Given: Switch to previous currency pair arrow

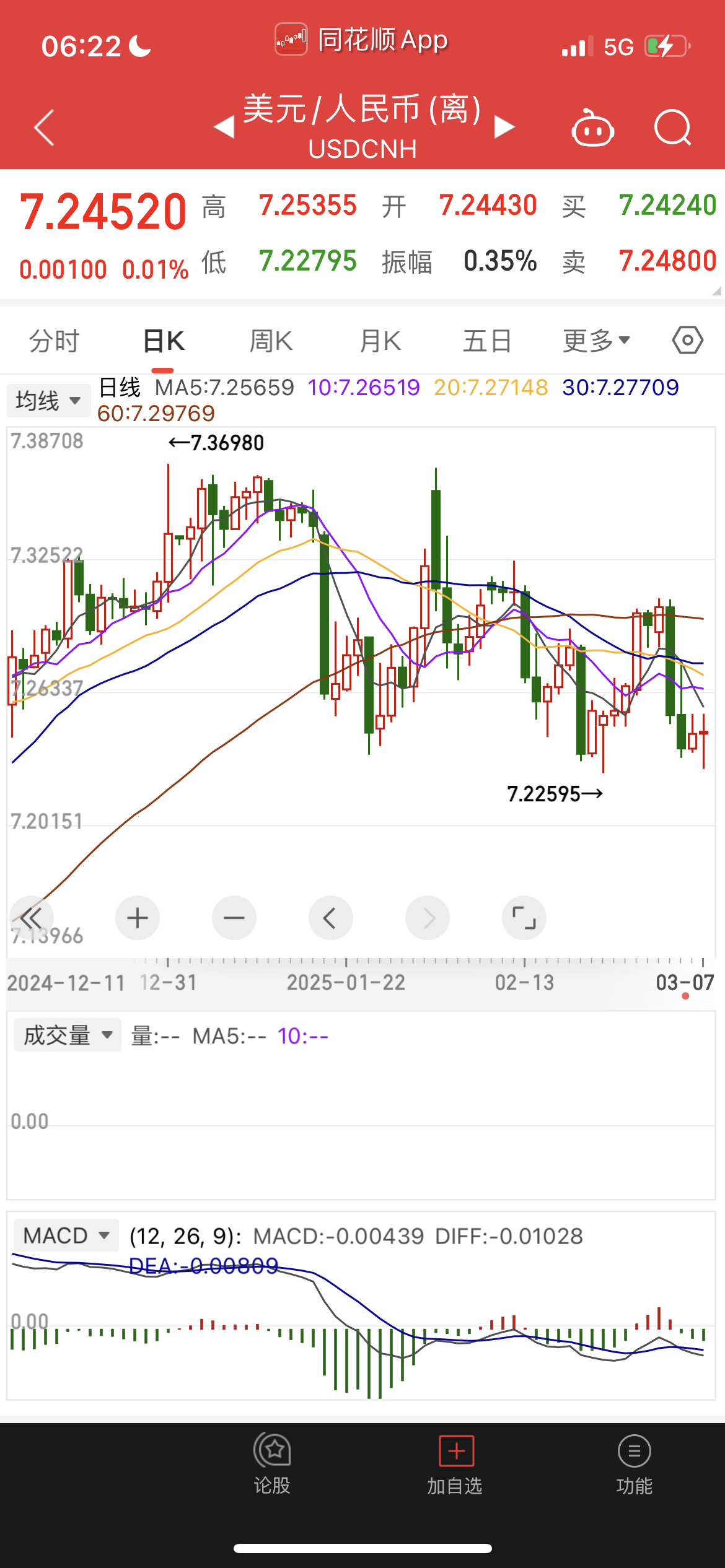Looking at the screenshot, I should (x=224, y=128).
